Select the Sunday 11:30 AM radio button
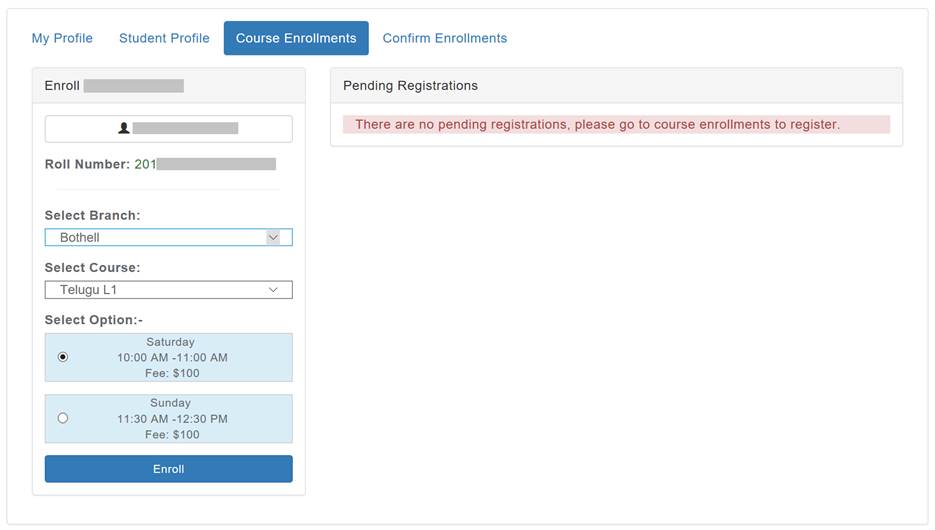Screen dimensions: 935x530 coord(63,419)
